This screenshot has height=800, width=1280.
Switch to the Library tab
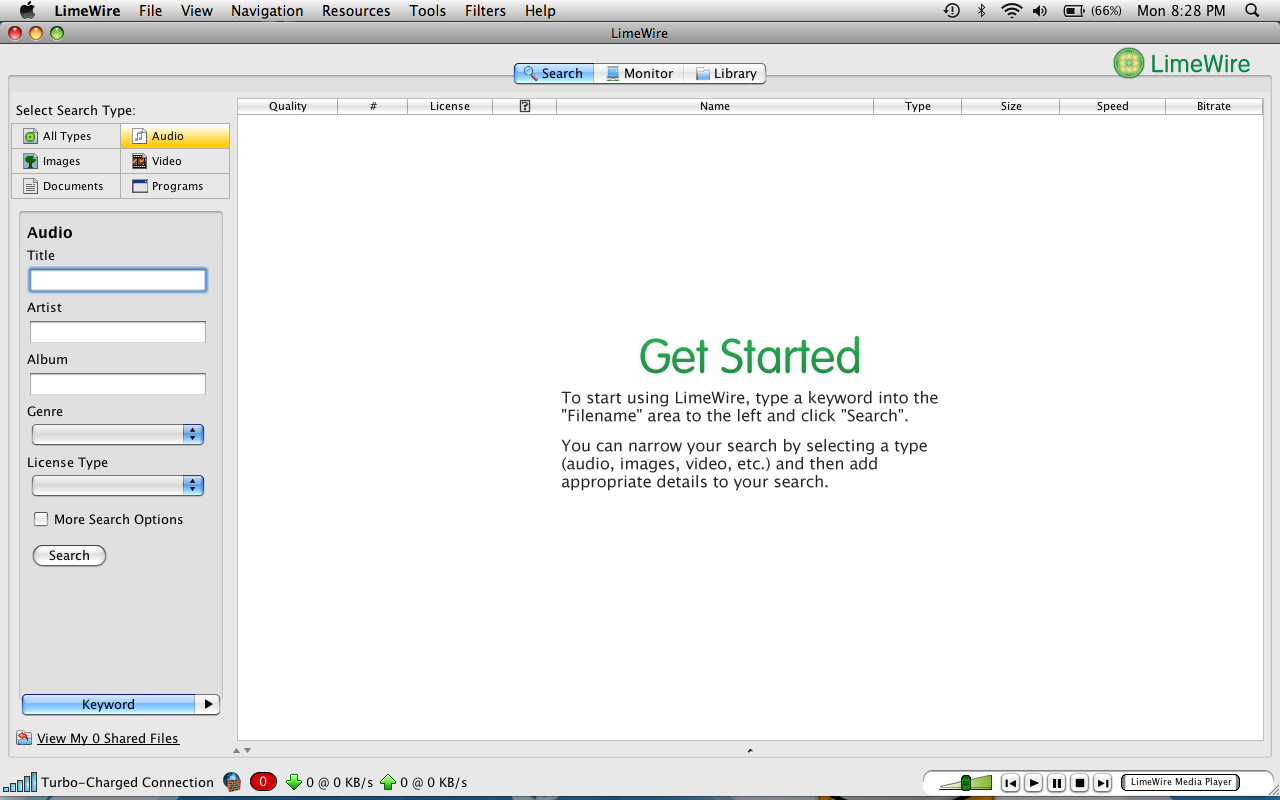(x=726, y=73)
